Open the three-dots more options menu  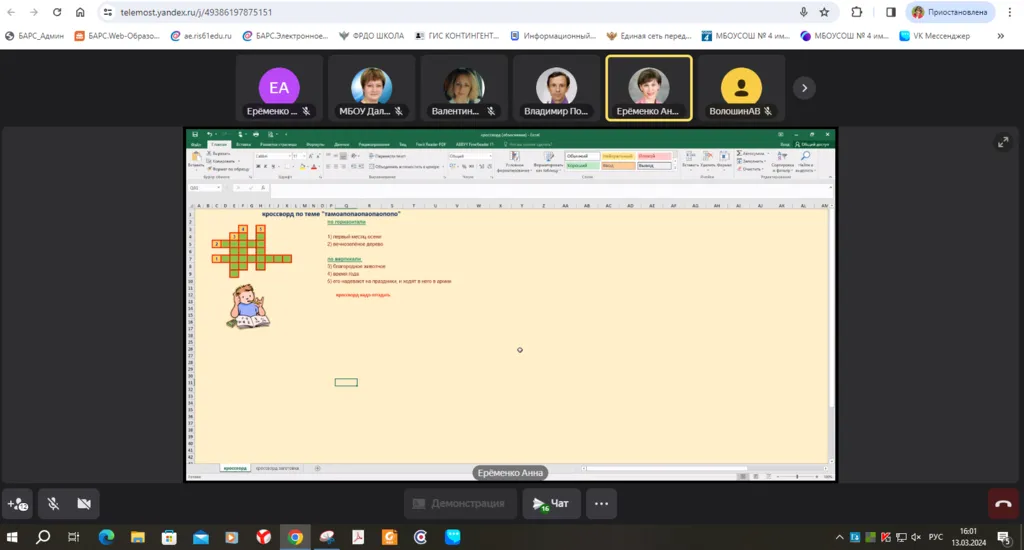tap(601, 504)
